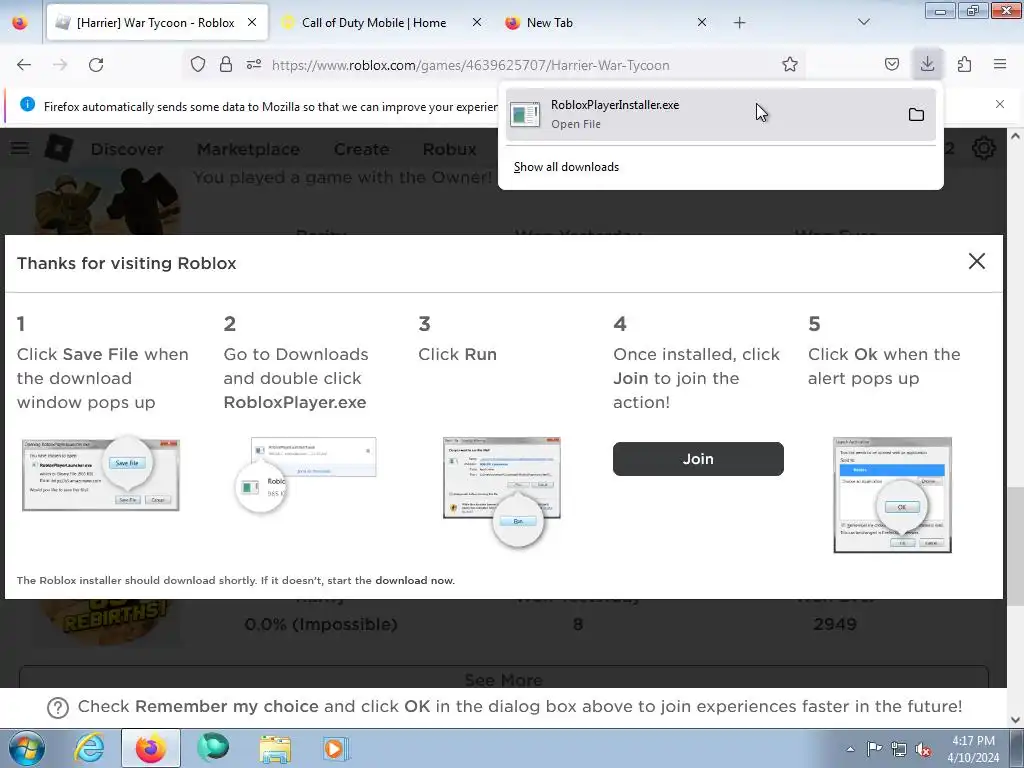This screenshot has height=768, width=1024.
Task: Click the page scrollbar down arrow
Action: click(1016, 720)
